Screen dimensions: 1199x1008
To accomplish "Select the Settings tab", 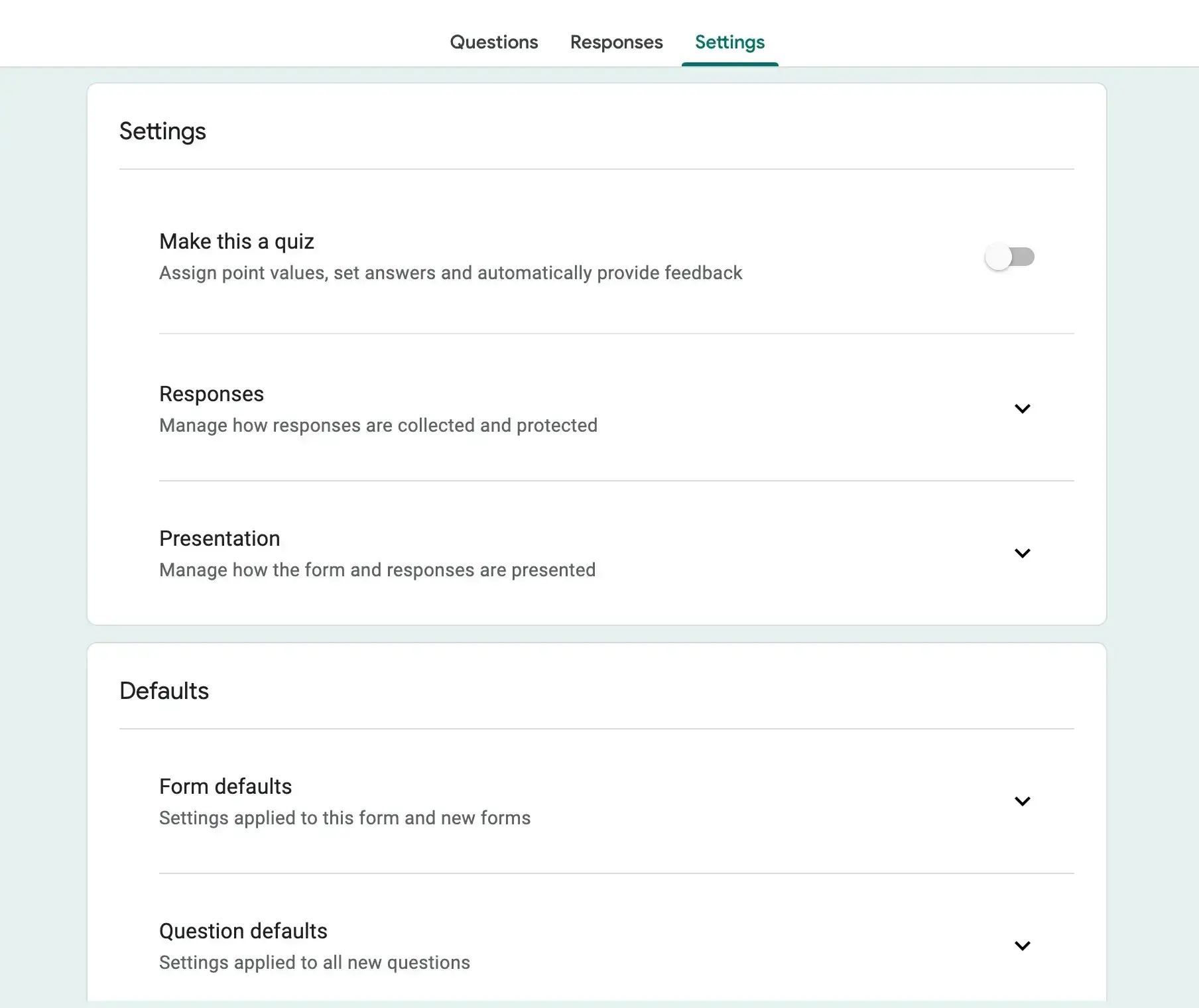I will (729, 42).
